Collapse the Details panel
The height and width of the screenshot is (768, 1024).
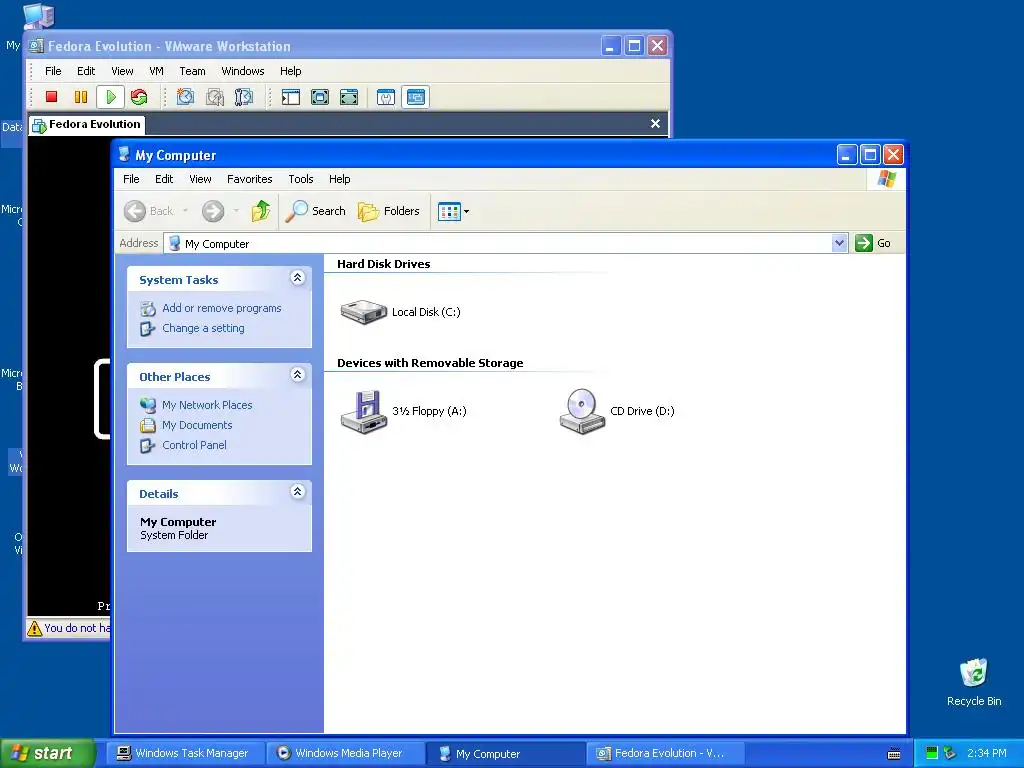point(297,492)
